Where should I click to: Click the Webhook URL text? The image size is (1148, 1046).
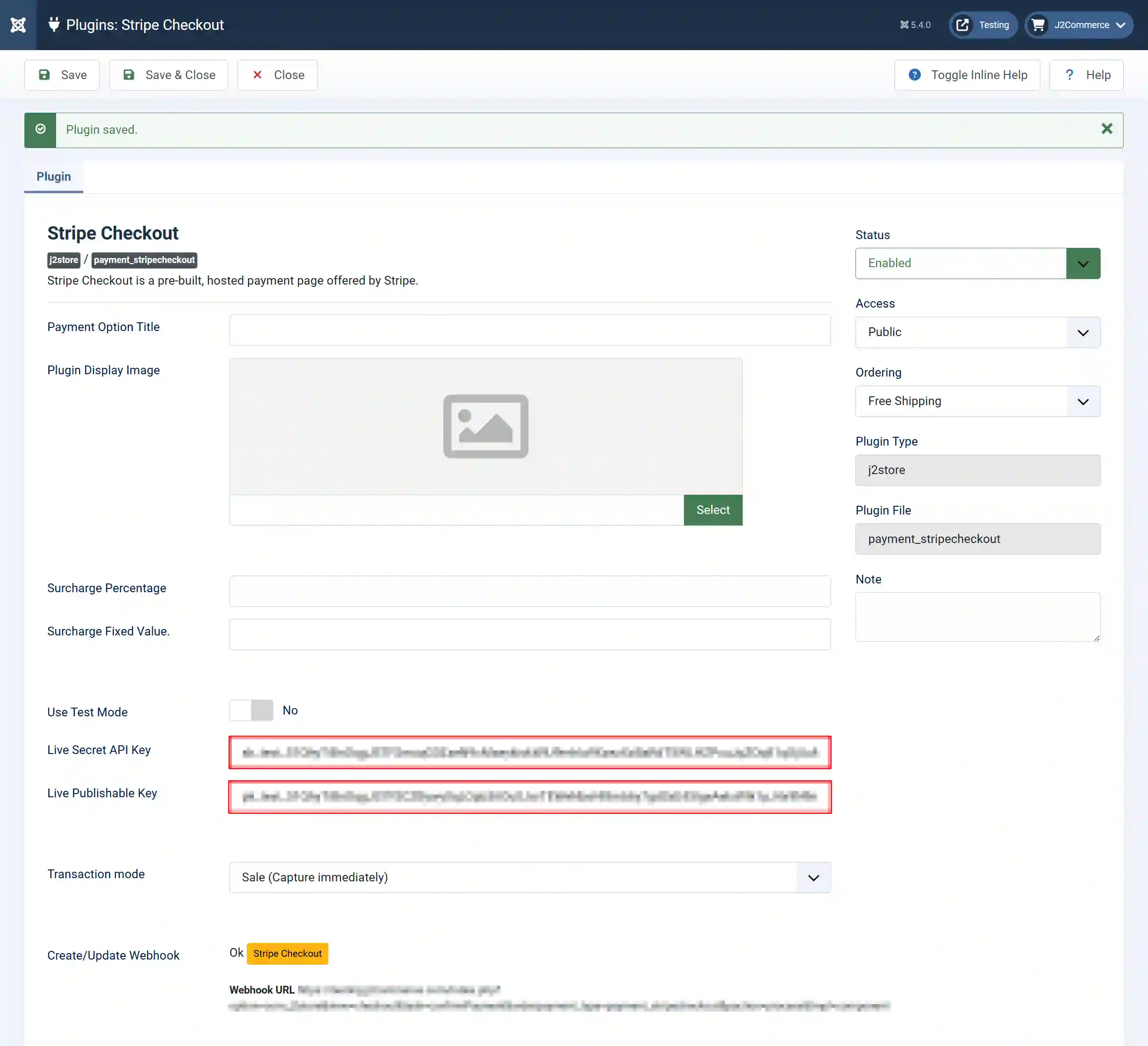point(262,989)
